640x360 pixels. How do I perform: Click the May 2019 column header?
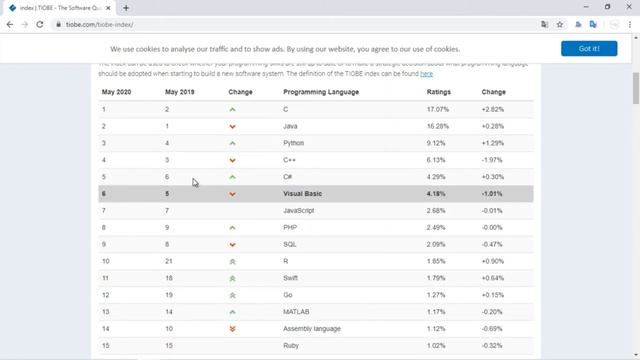click(x=180, y=92)
